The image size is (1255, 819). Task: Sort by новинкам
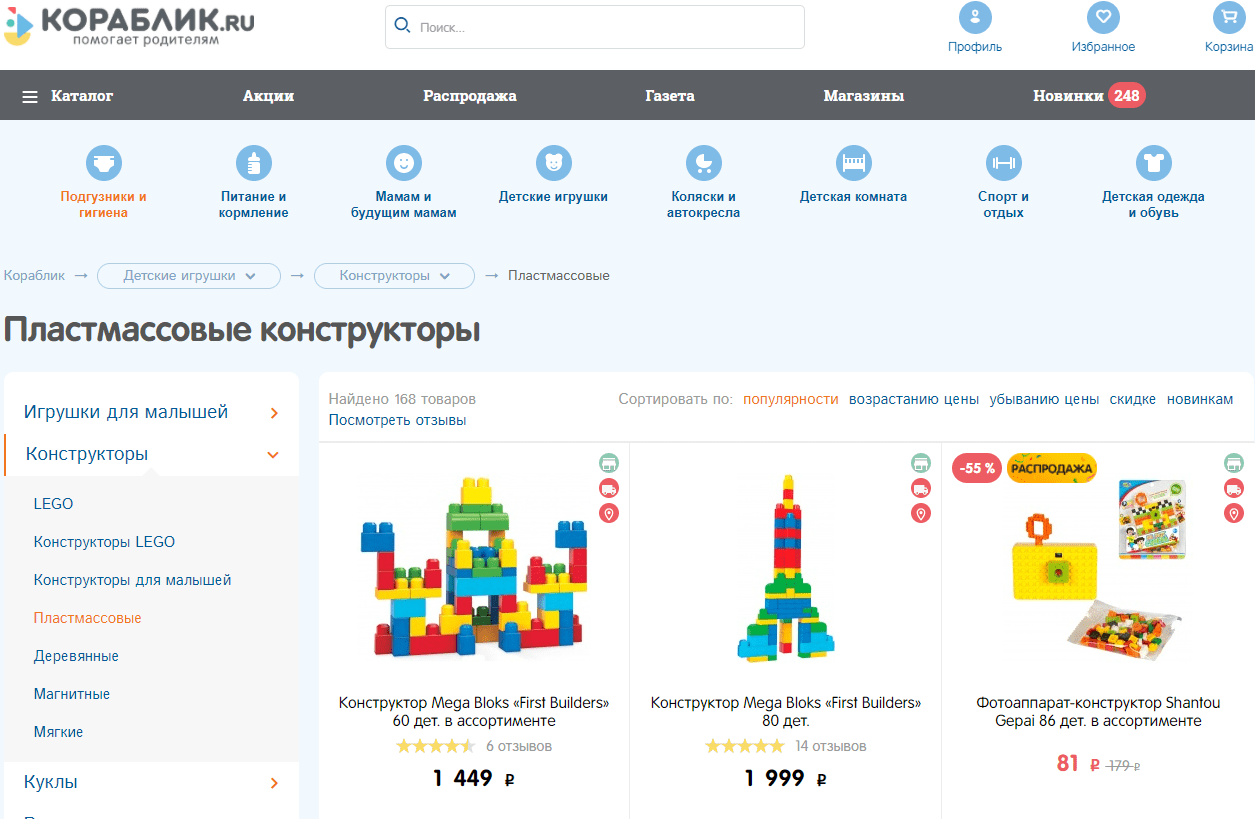[1200, 399]
